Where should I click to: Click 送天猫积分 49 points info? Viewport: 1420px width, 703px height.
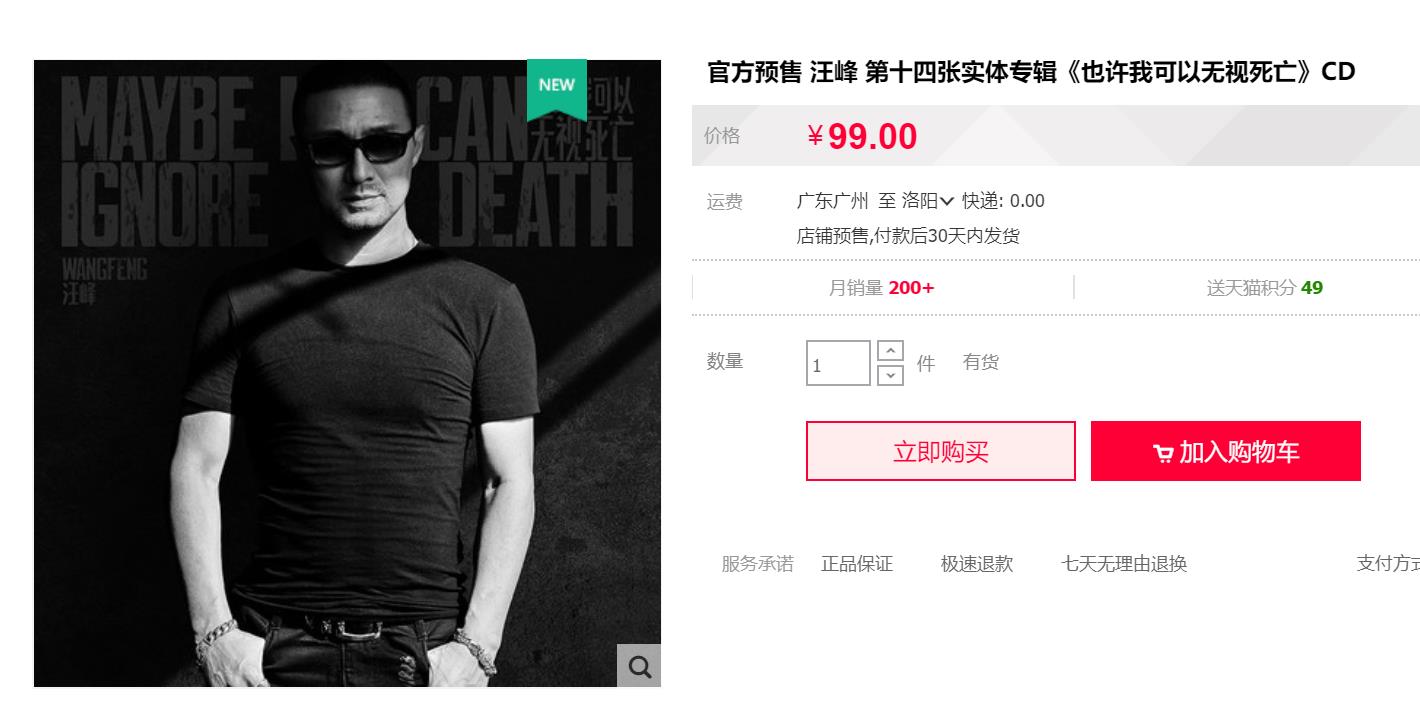tap(1265, 288)
